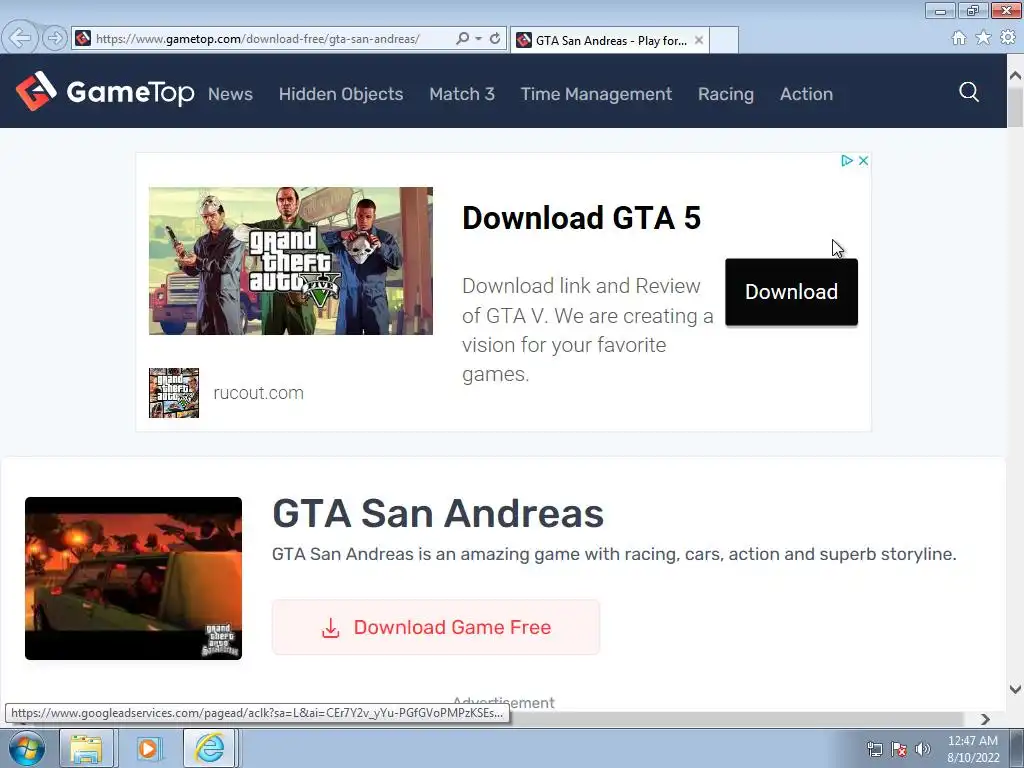Image resolution: width=1024 pixels, height=768 pixels.
Task: Open the Racing category
Action: pos(726,94)
